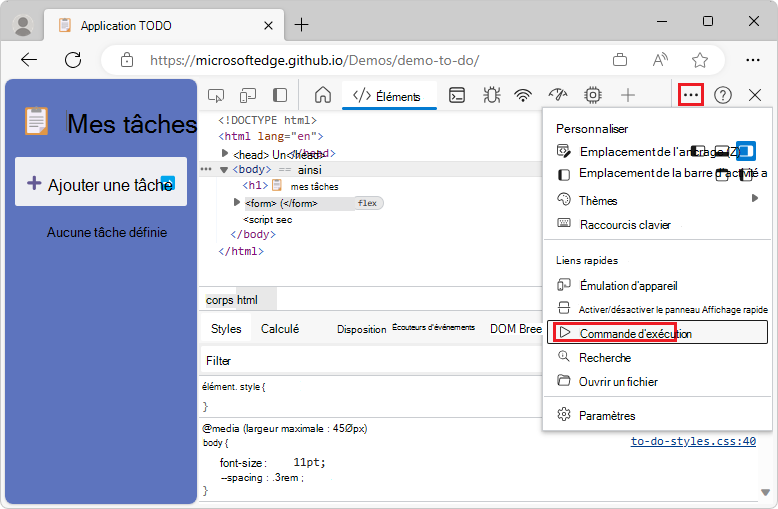Reload the page
The height and width of the screenshot is (509, 778).
click(73, 60)
